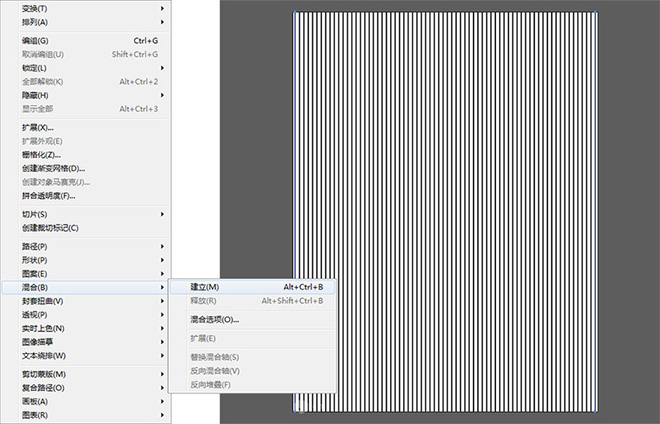660x424 pixels.
Task: Choose 创建裁切标记(C) from the menu
Action: 50,228
